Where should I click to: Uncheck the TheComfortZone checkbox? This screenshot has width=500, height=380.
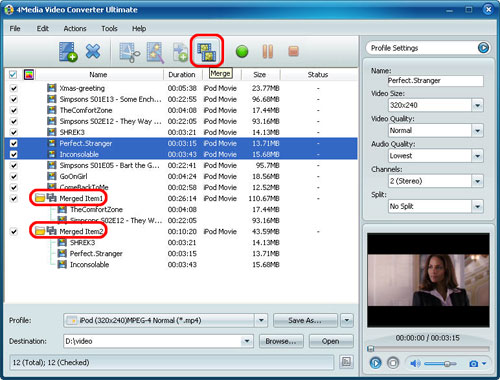click(x=14, y=110)
